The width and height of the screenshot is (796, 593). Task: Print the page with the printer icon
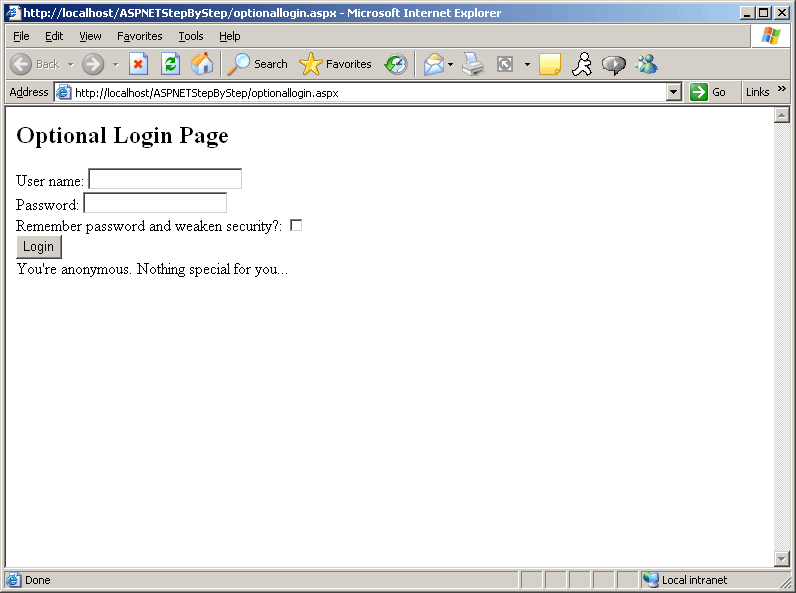coord(473,64)
